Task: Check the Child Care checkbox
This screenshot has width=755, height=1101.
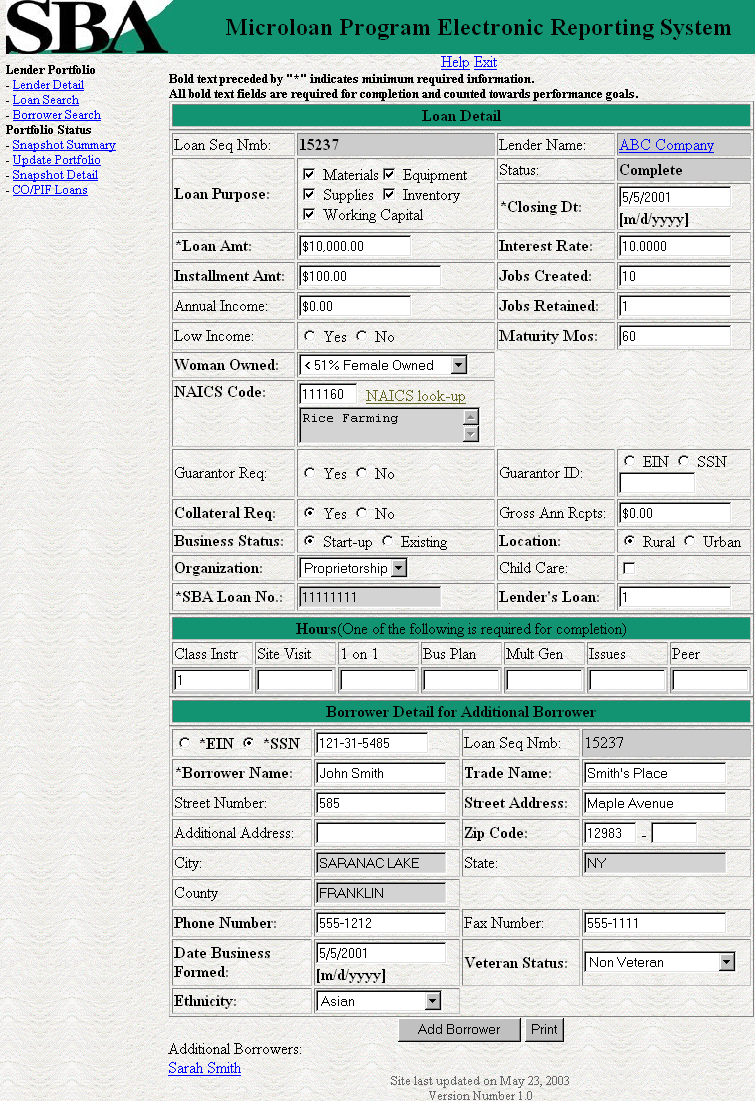Action: [x=629, y=567]
